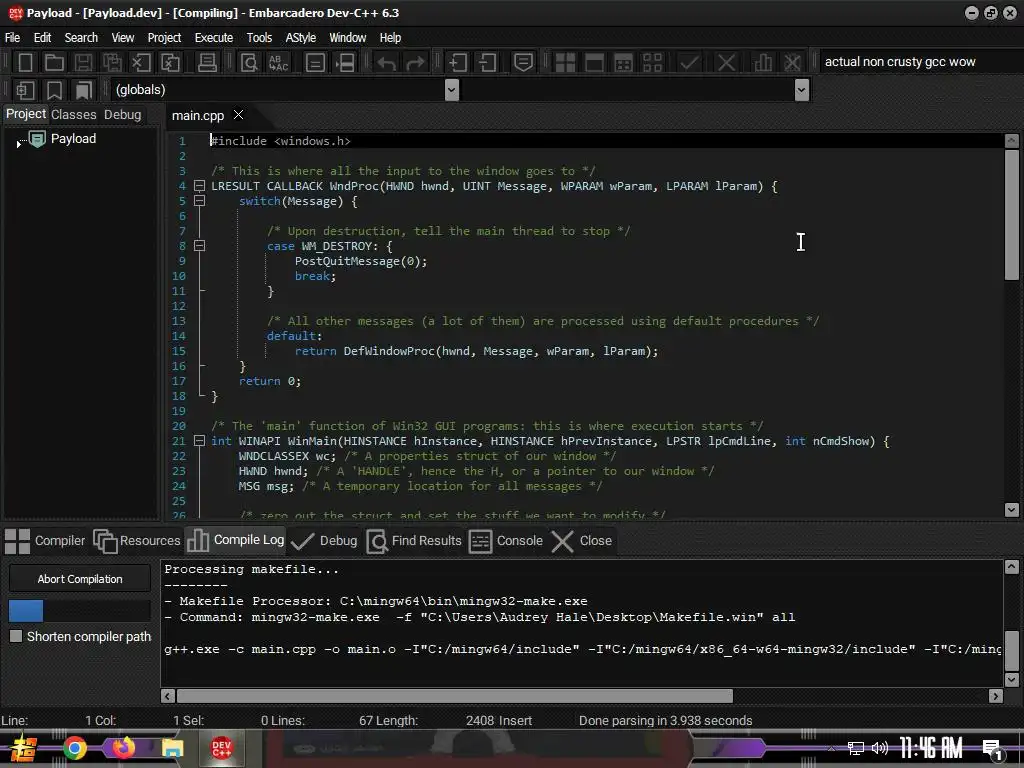Click the New file toolbar icon
This screenshot has height=768, width=1024.
(25, 62)
